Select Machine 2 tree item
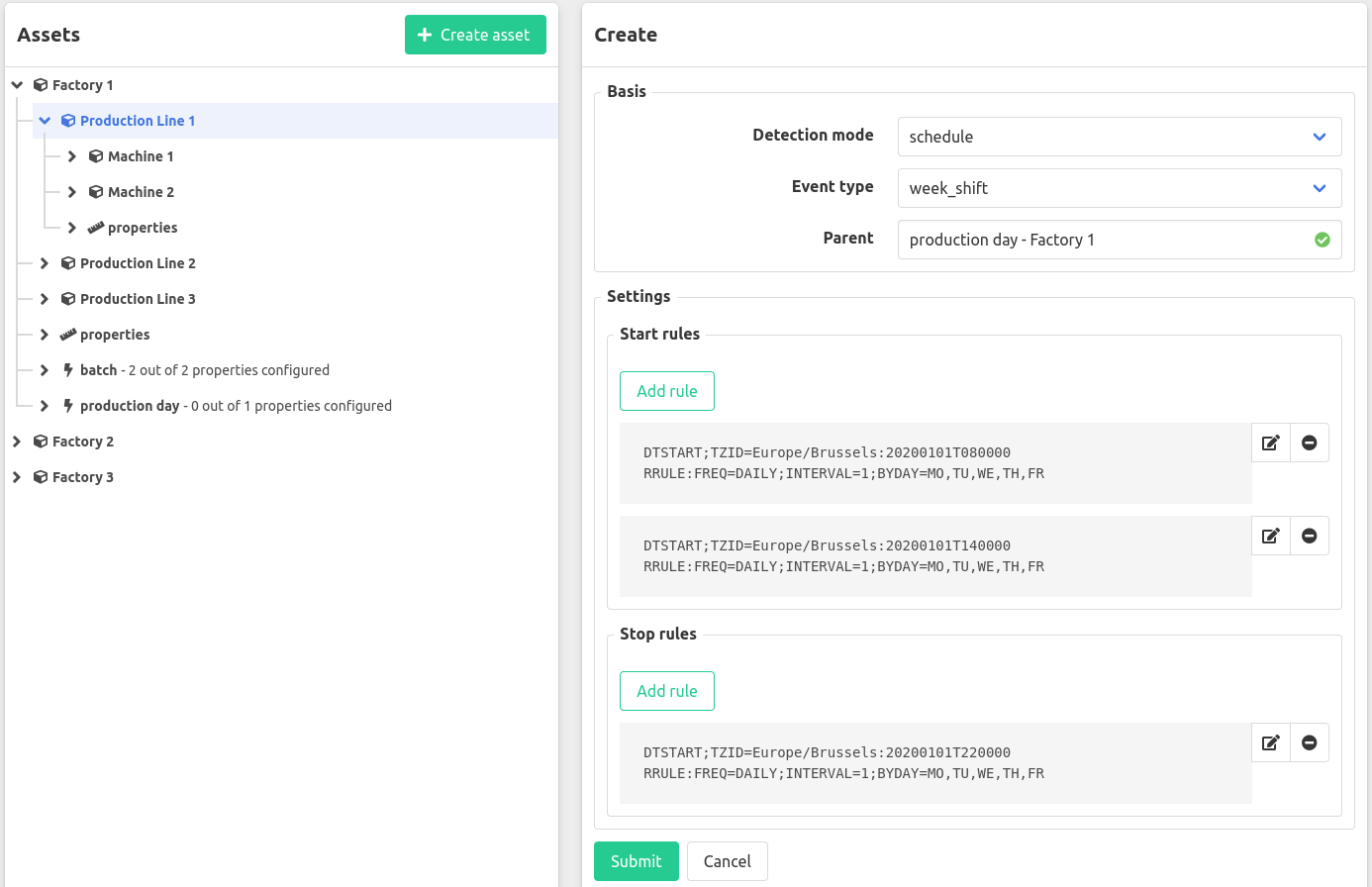Viewport: 1372px width, 887px height. coord(141,192)
